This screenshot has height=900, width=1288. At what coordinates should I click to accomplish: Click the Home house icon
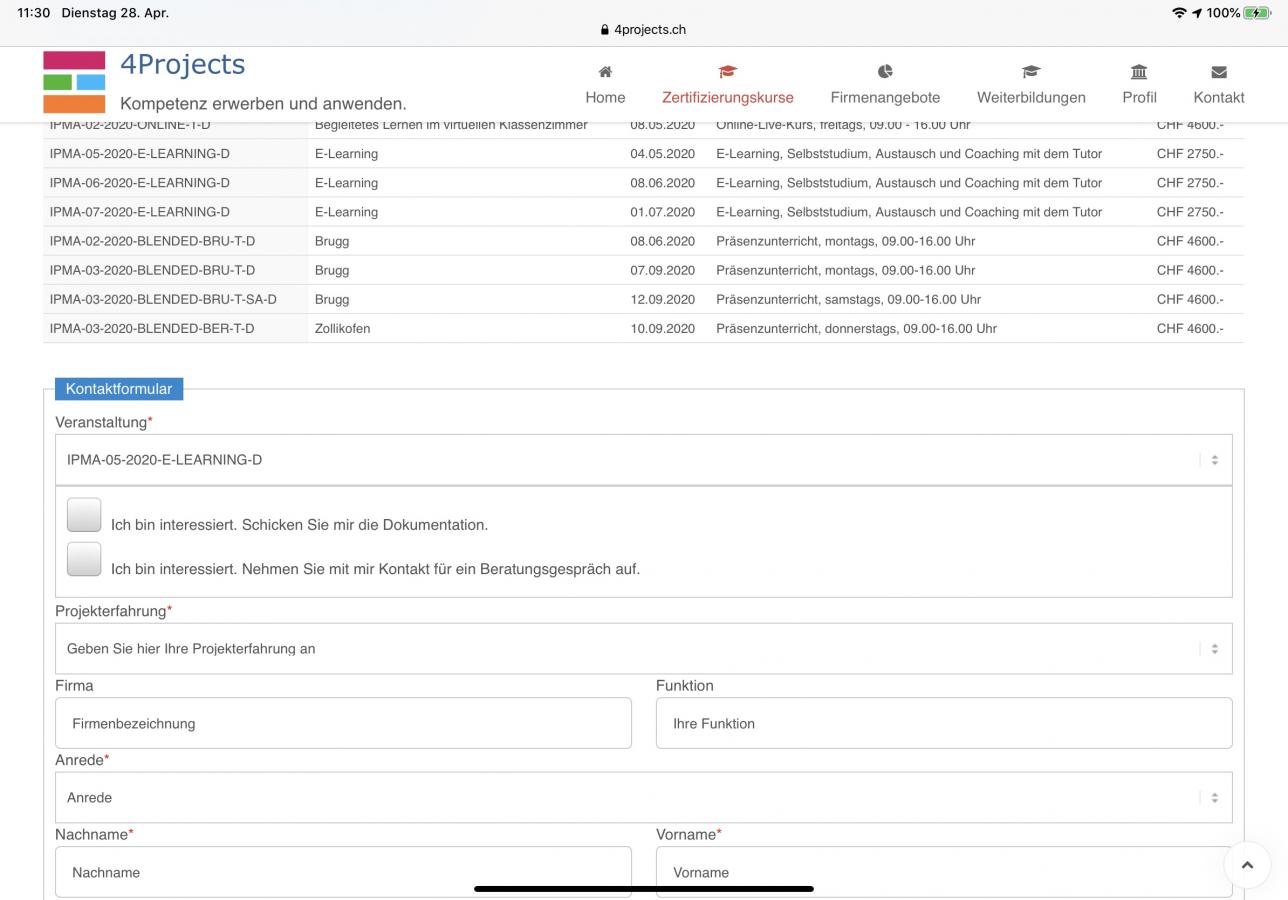coord(605,72)
